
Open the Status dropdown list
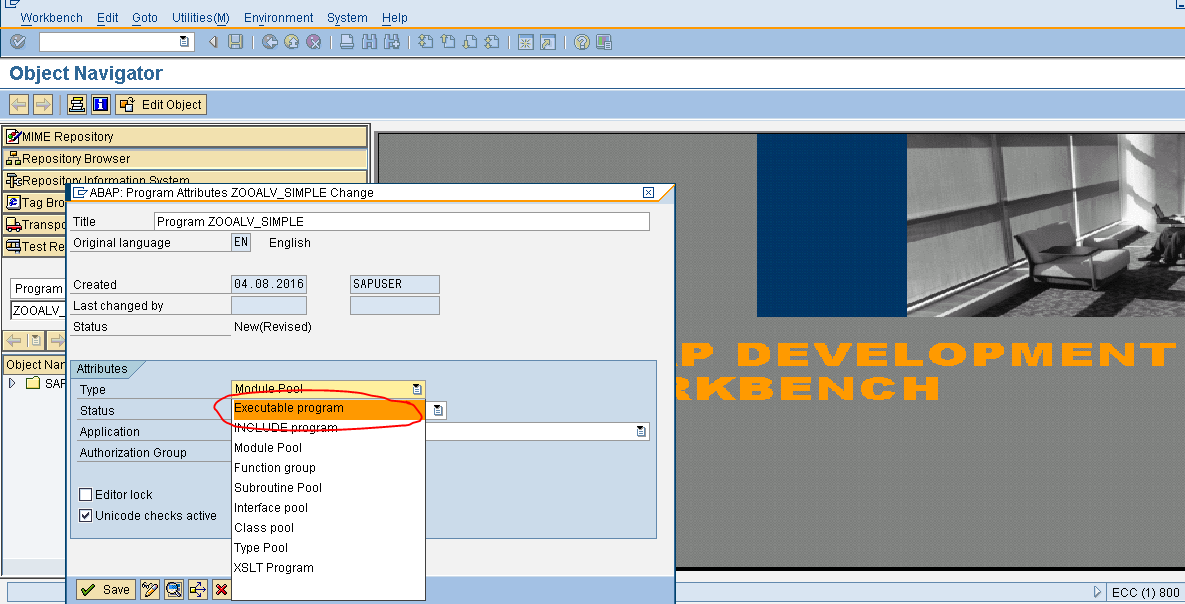(x=436, y=409)
